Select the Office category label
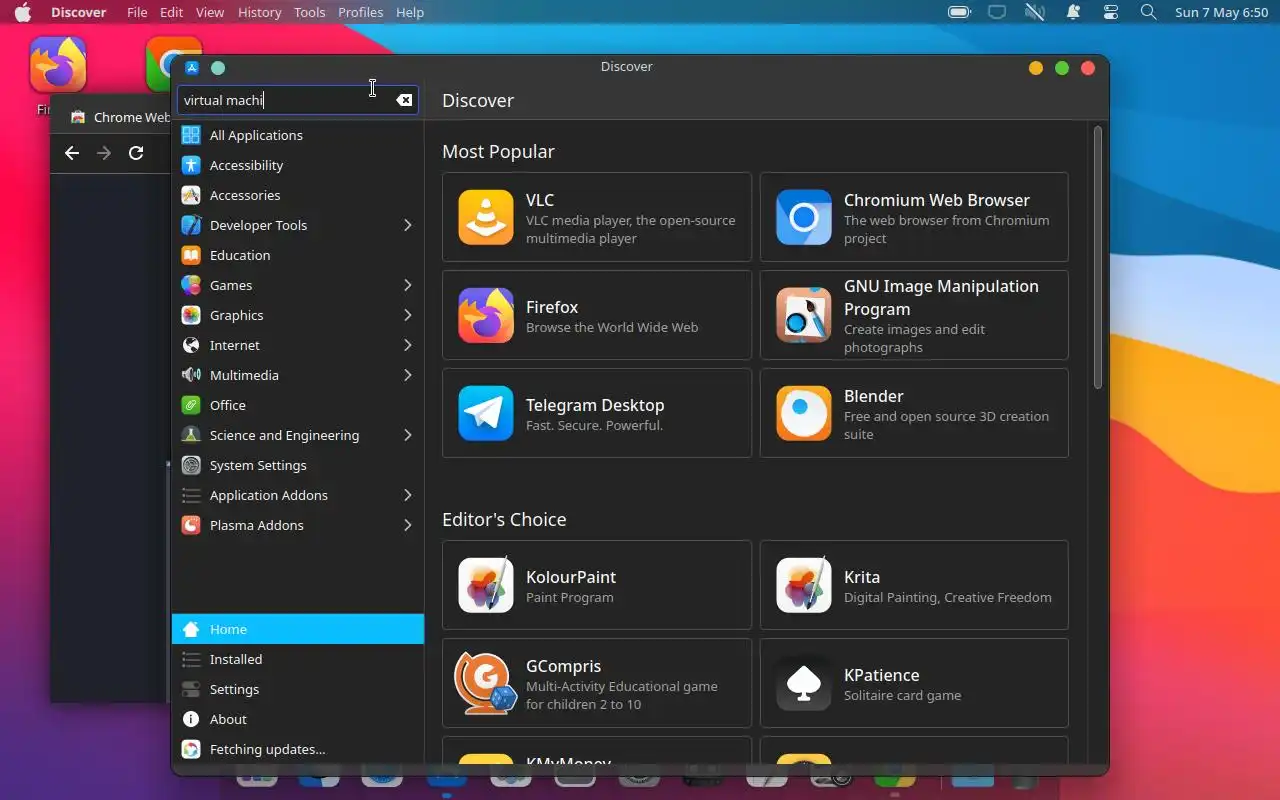 point(227,405)
